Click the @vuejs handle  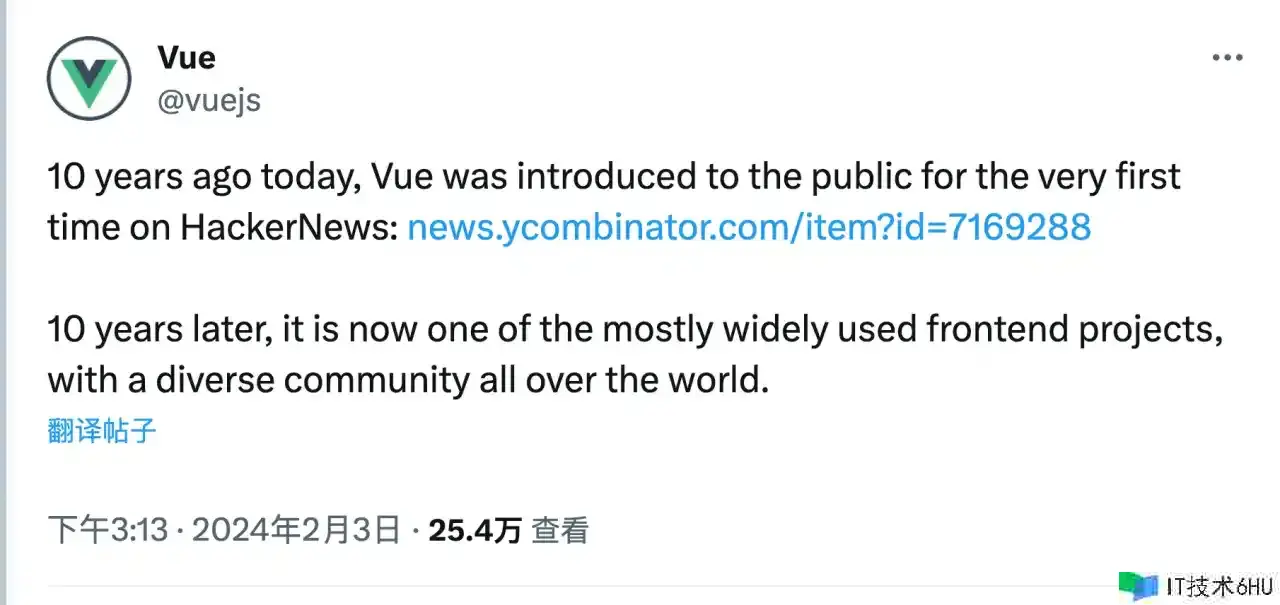[x=209, y=100]
